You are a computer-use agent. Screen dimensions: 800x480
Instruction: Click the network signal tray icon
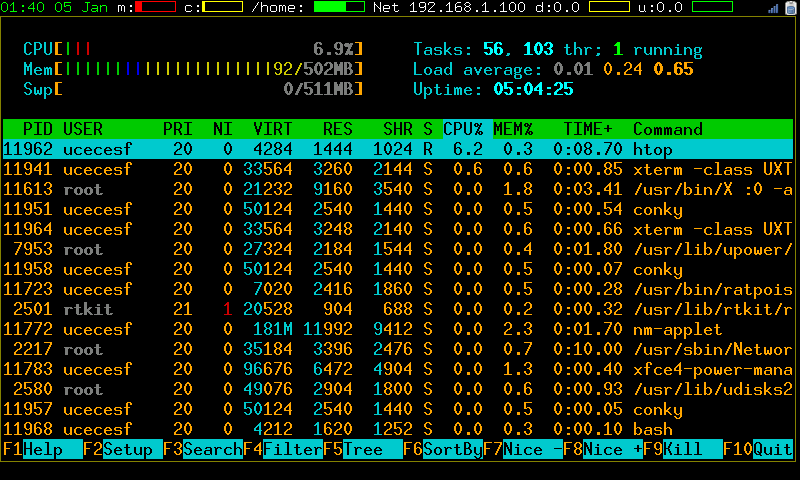pyautogui.click(x=772, y=8)
